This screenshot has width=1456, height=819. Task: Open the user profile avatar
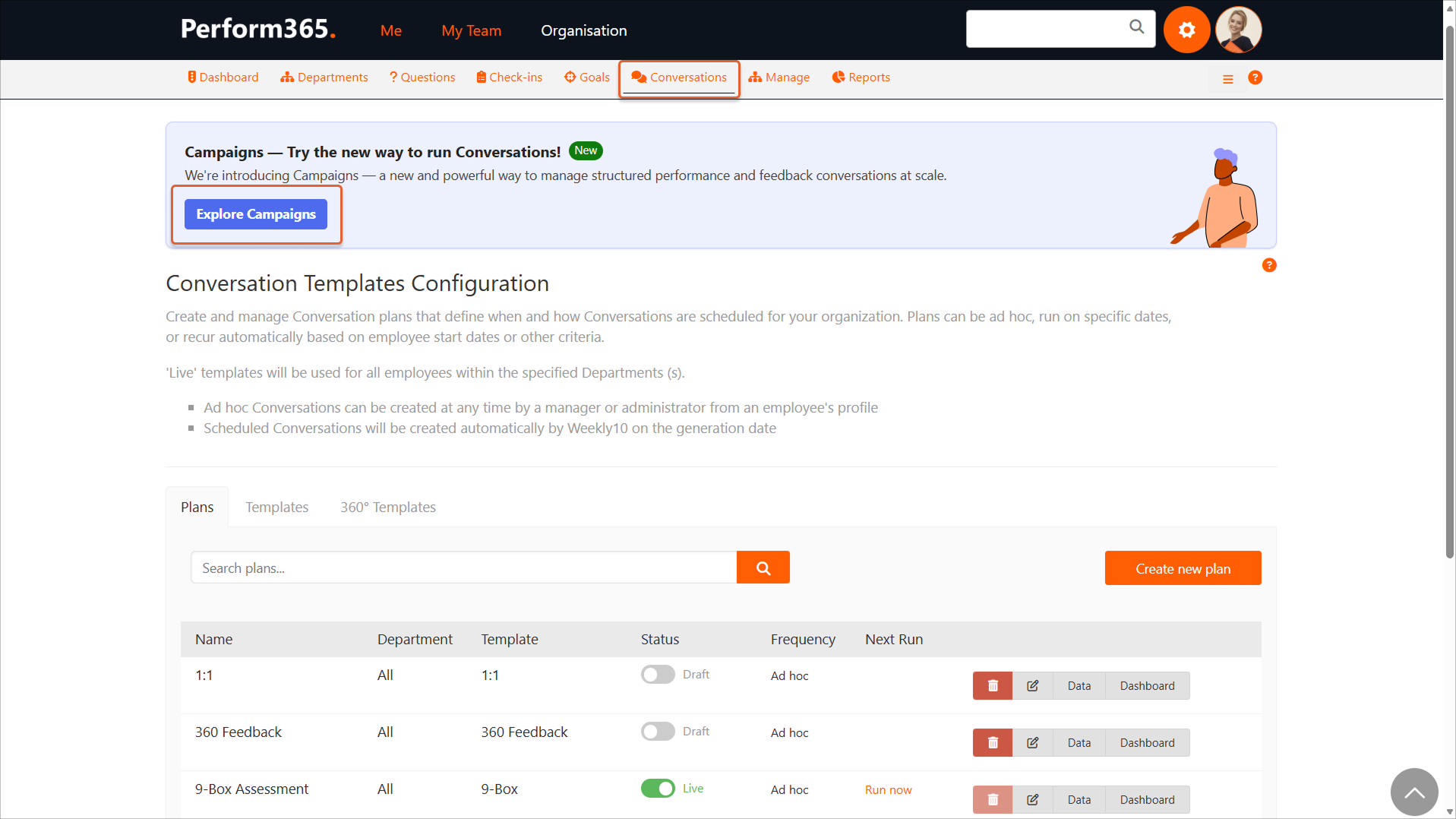[x=1238, y=30]
